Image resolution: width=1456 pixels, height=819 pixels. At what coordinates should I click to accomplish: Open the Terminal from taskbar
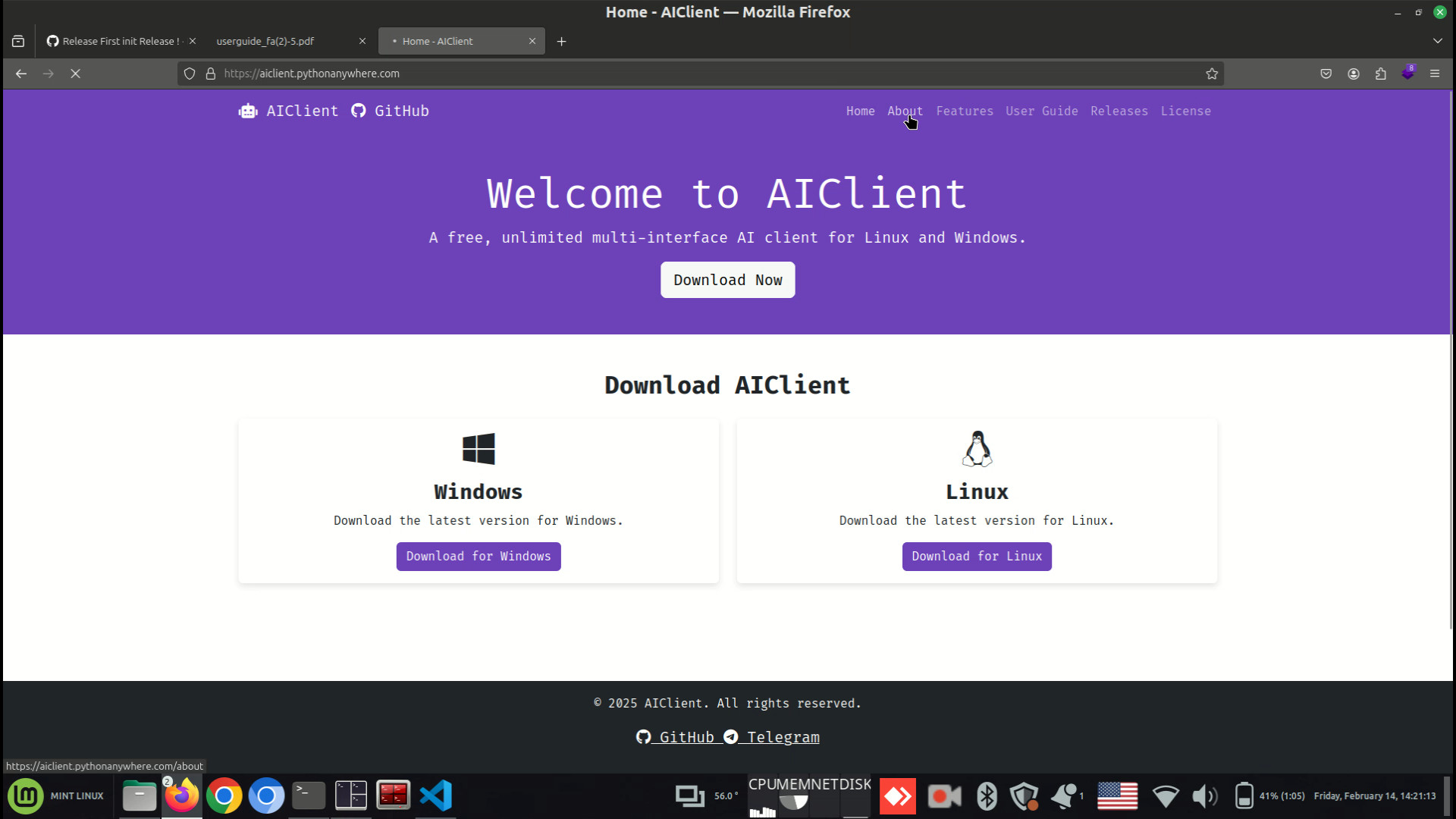(309, 796)
